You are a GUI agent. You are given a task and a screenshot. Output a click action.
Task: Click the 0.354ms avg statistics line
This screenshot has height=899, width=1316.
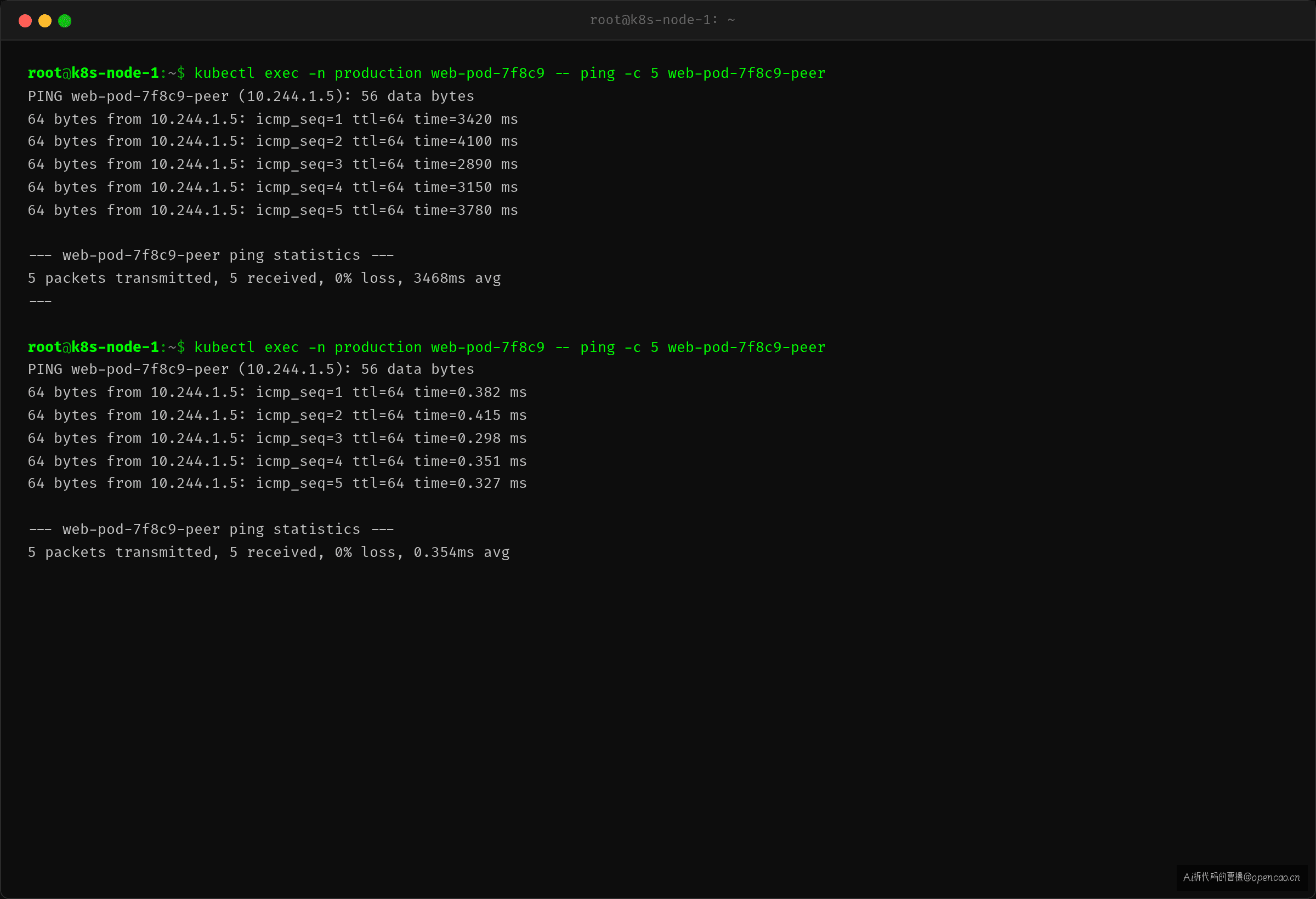click(x=269, y=552)
